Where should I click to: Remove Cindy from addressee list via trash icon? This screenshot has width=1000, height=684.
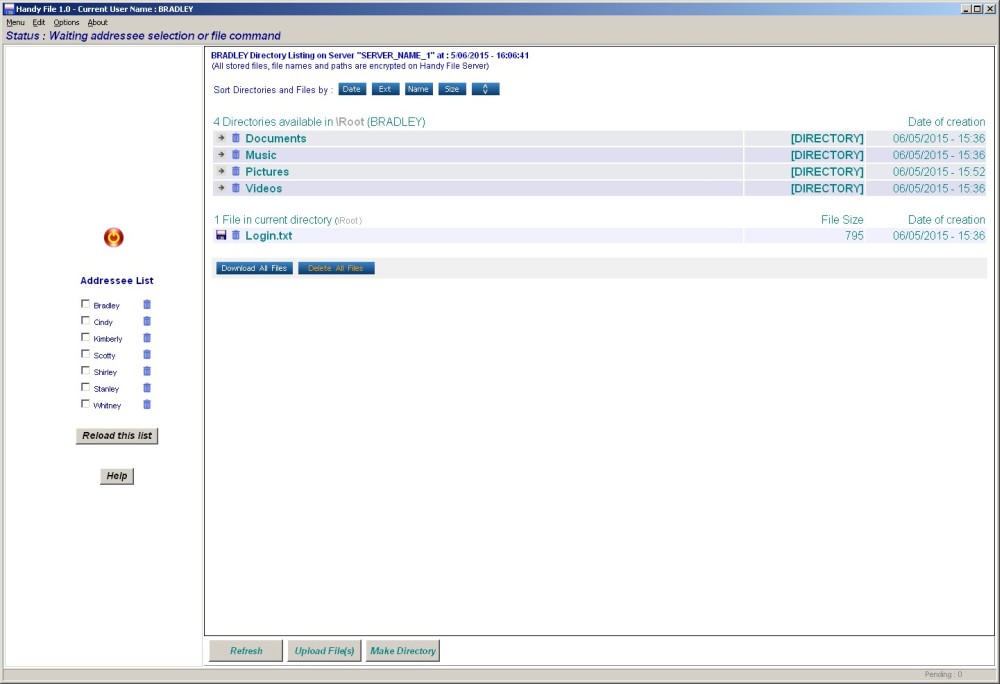[147, 321]
